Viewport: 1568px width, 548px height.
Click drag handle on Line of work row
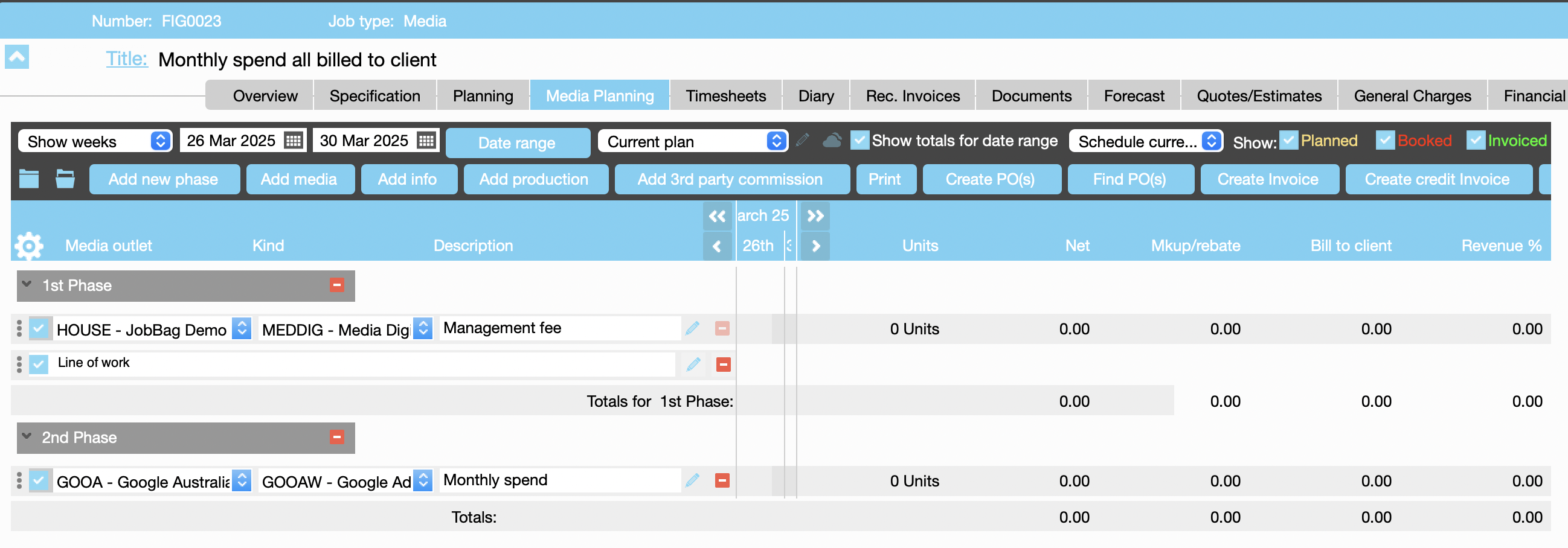click(19, 365)
